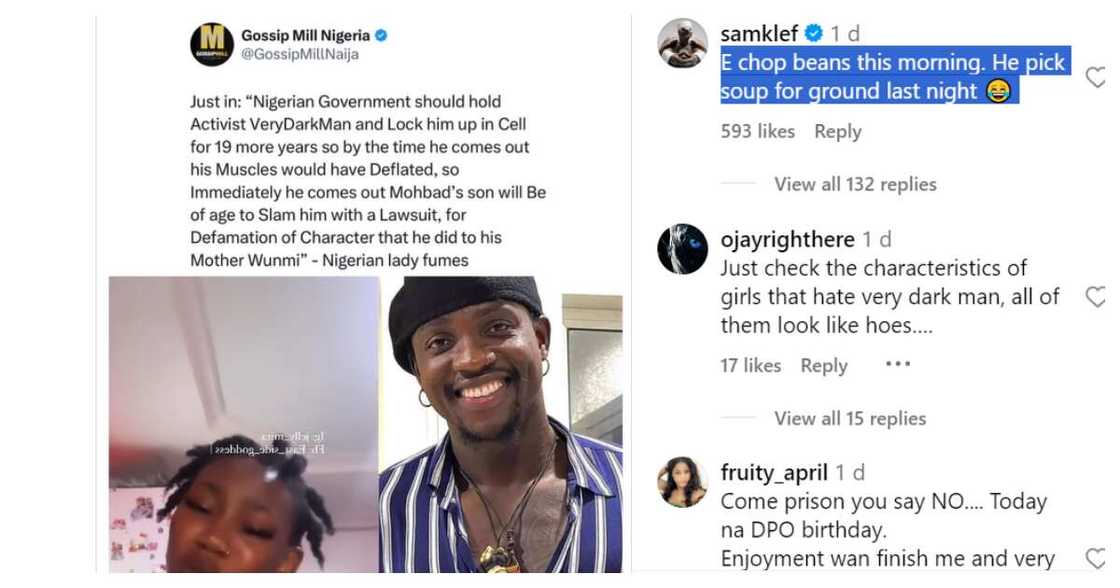Open more options on ojayrighthere's comment
The image size is (1120, 588).
point(898,365)
